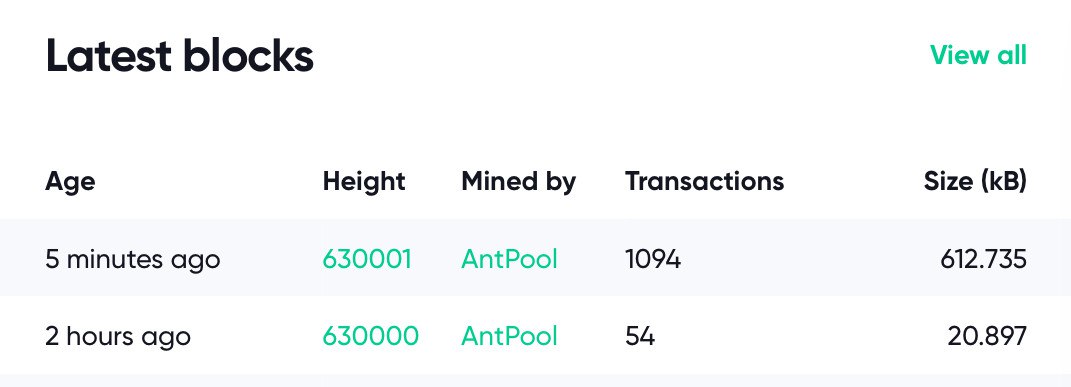Open AntPool miner link for block 630001
The width and height of the screenshot is (1071, 387).
pyautogui.click(x=510, y=259)
